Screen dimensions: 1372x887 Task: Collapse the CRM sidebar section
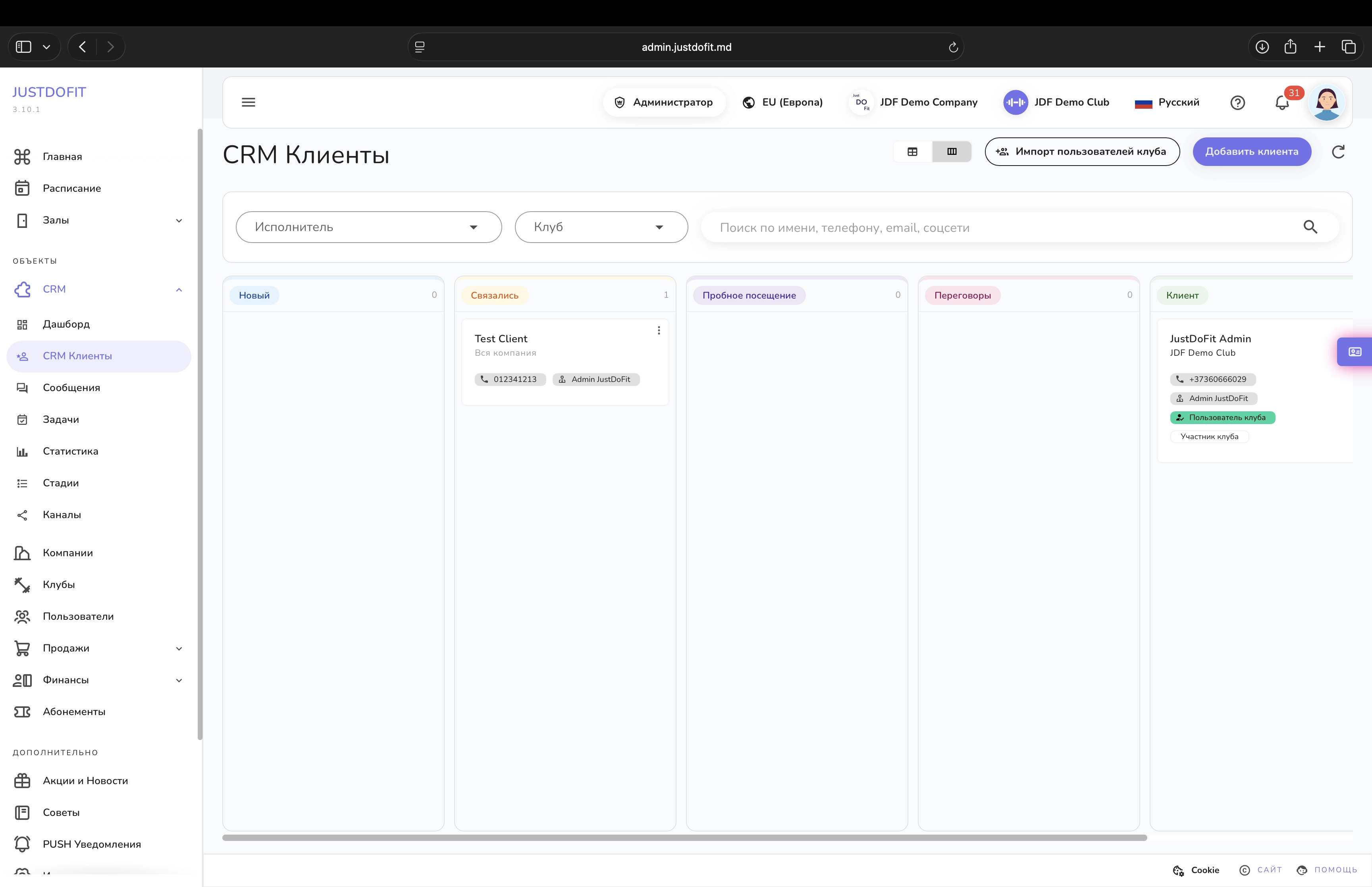click(x=179, y=290)
